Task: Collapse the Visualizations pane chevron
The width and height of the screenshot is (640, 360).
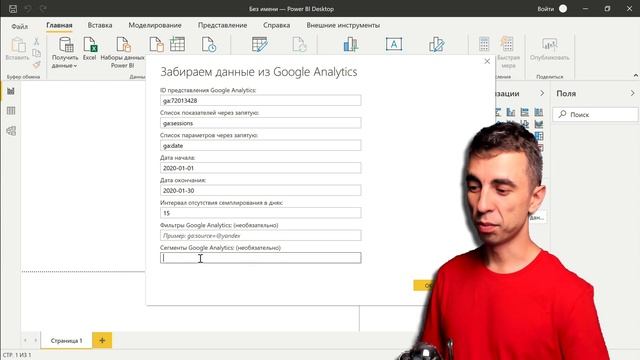Action: click(x=542, y=93)
